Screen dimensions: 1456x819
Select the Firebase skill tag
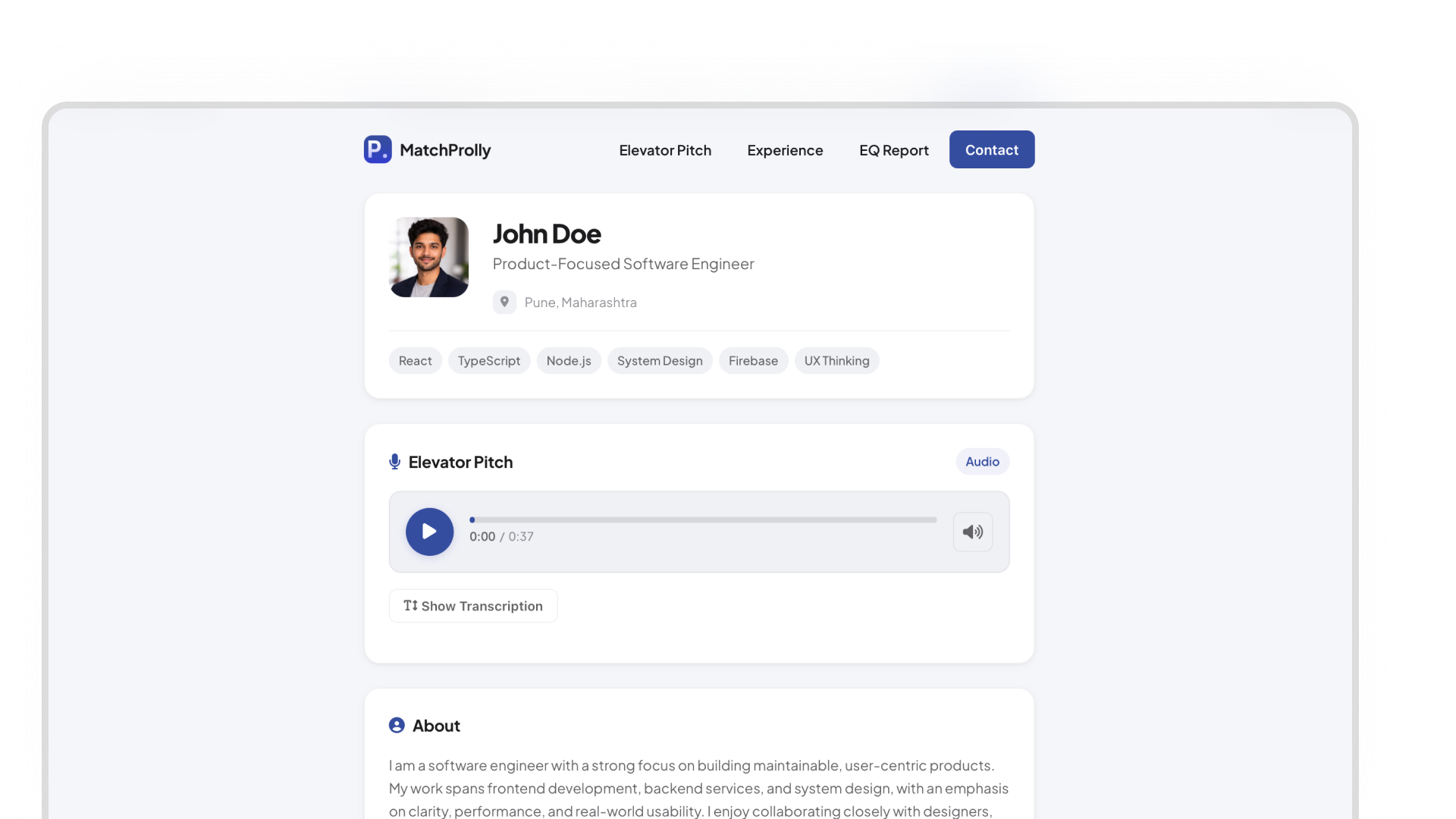click(x=753, y=360)
